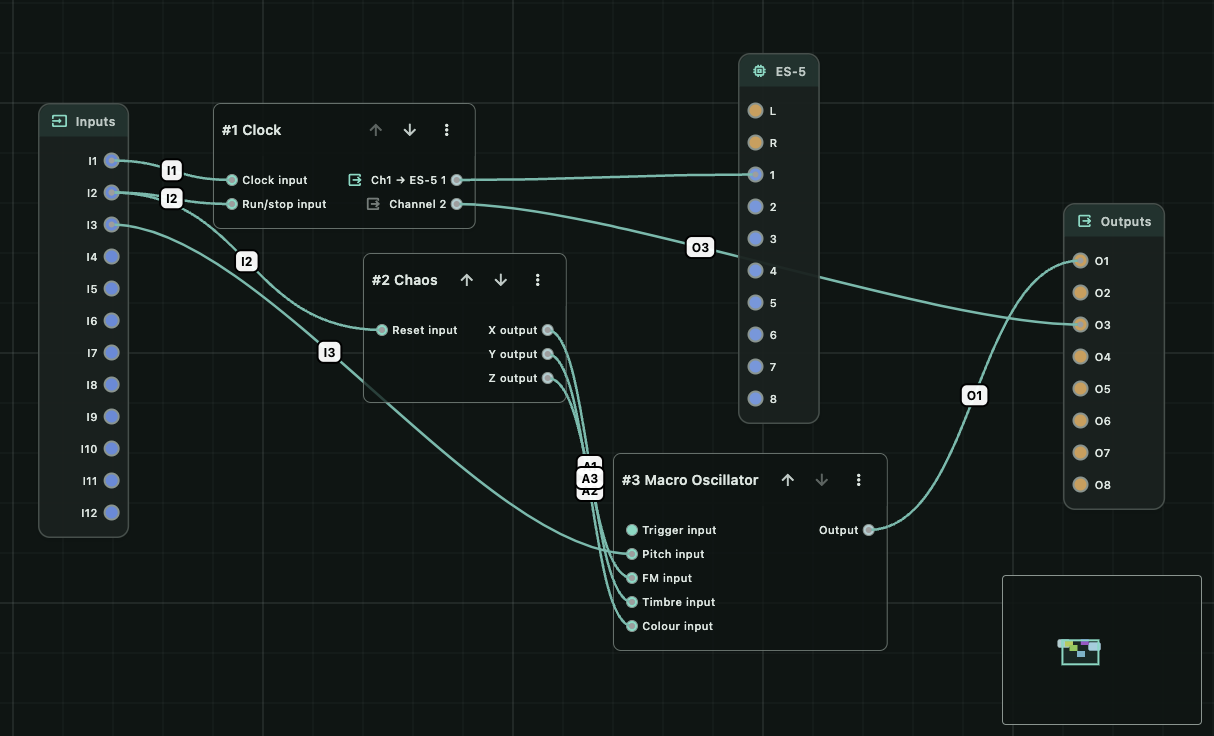Select the Ch1 → ES-5 1 routing icon
The height and width of the screenshot is (736, 1214).
354,180
